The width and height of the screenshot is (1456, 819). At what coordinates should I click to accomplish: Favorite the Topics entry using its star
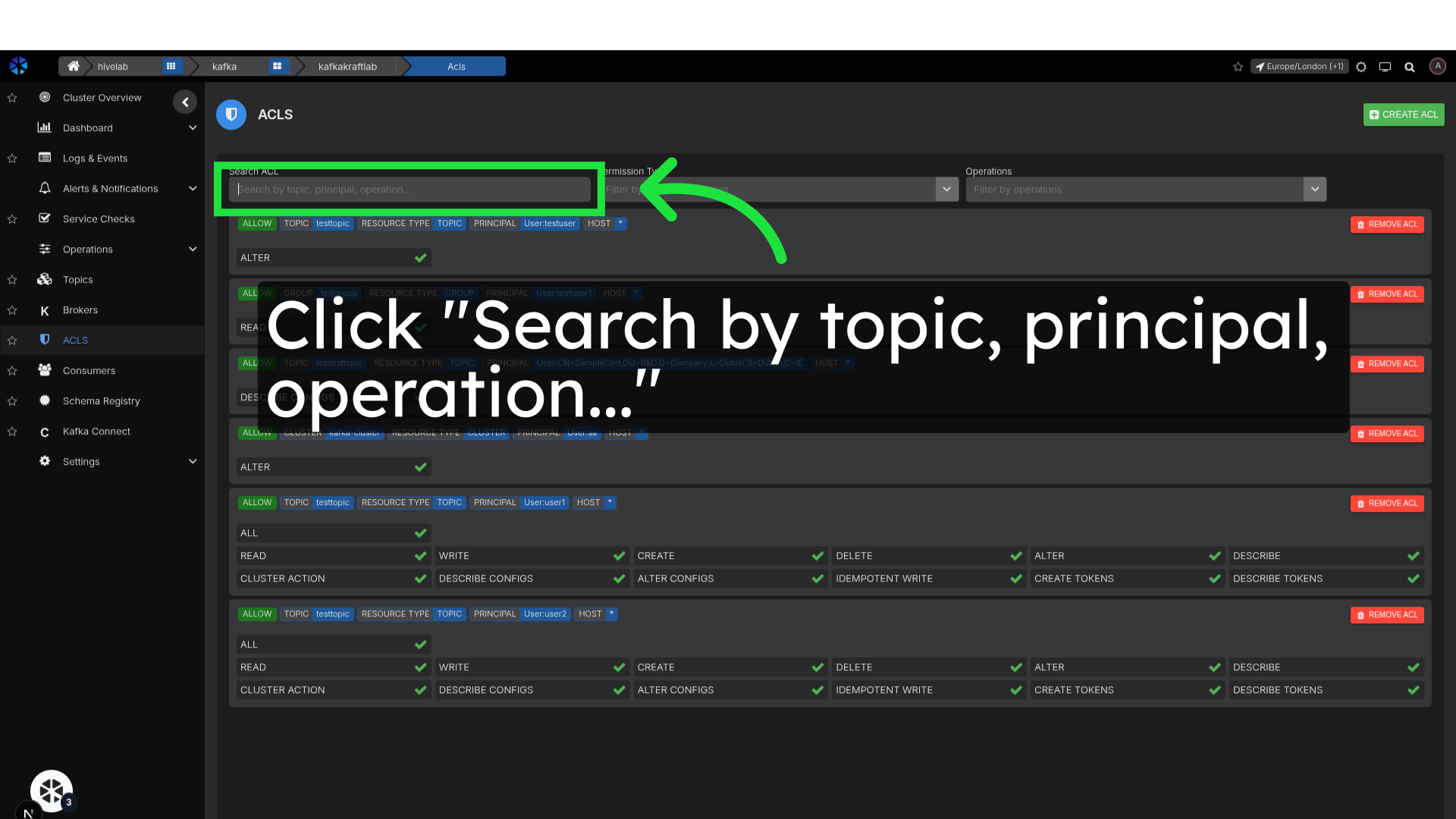point(12,279)
